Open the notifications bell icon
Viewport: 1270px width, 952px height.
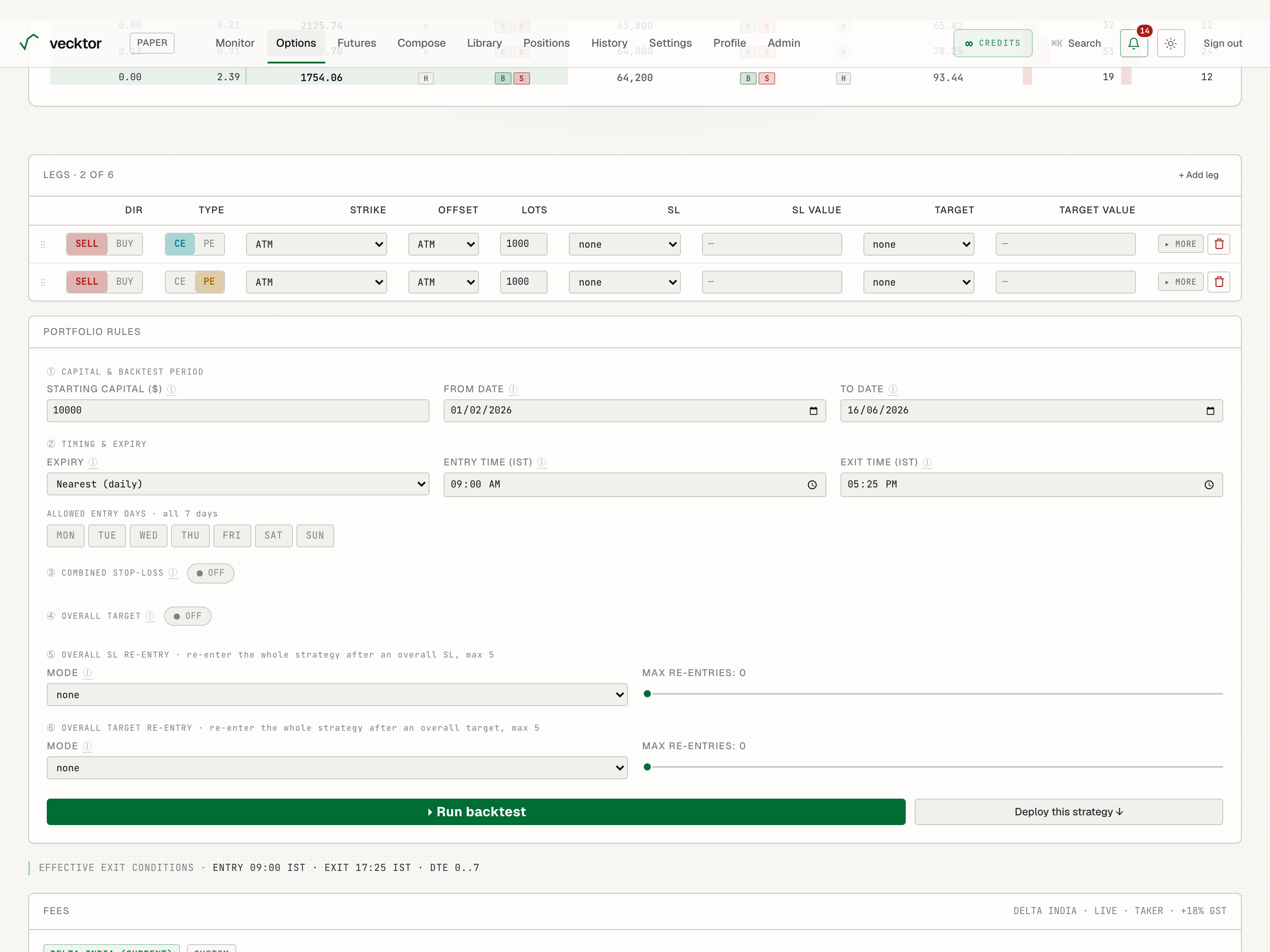(x=1133, y=43)
